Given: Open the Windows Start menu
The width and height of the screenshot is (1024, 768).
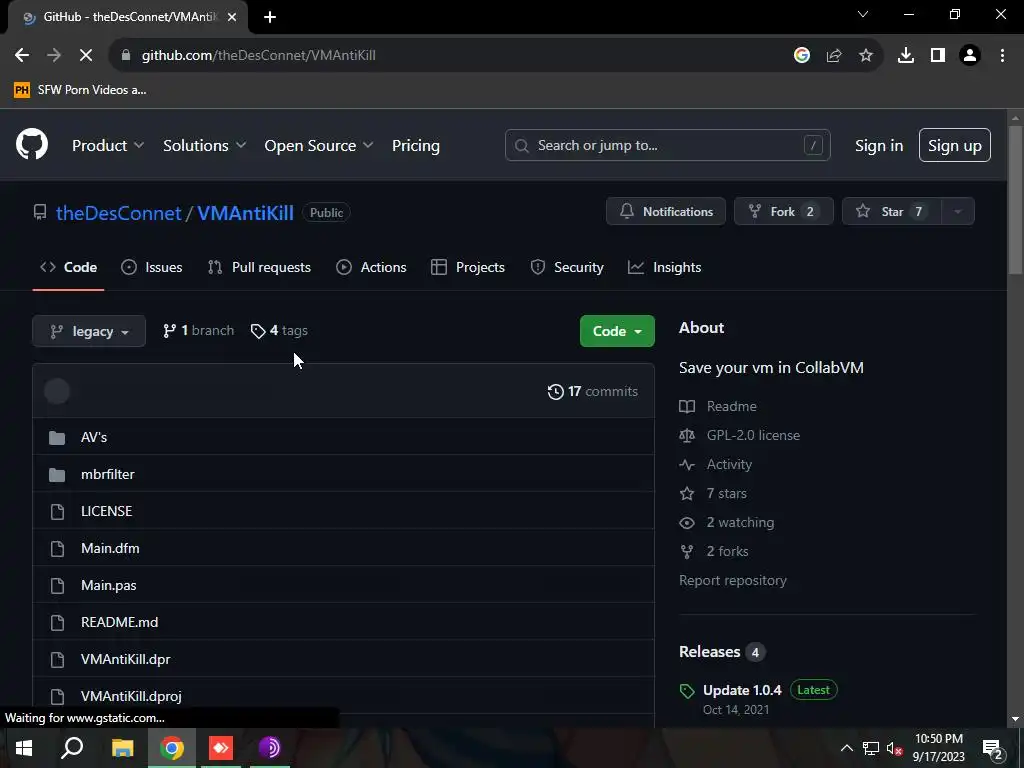Looking at the screenshot, I should tap(24, 748).
